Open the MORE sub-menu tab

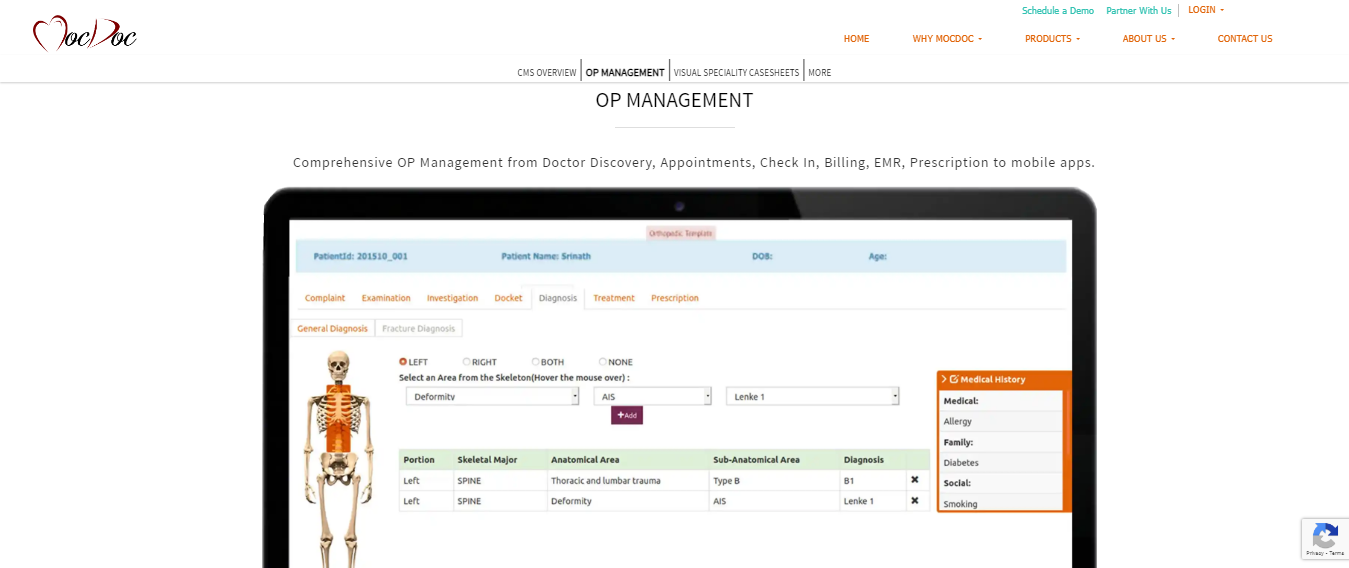(x=820, y=73)
